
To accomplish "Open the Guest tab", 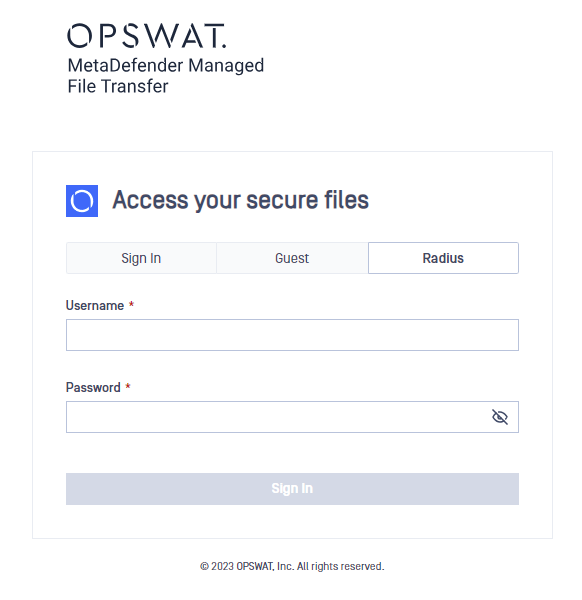I will (x=292, y=258).
